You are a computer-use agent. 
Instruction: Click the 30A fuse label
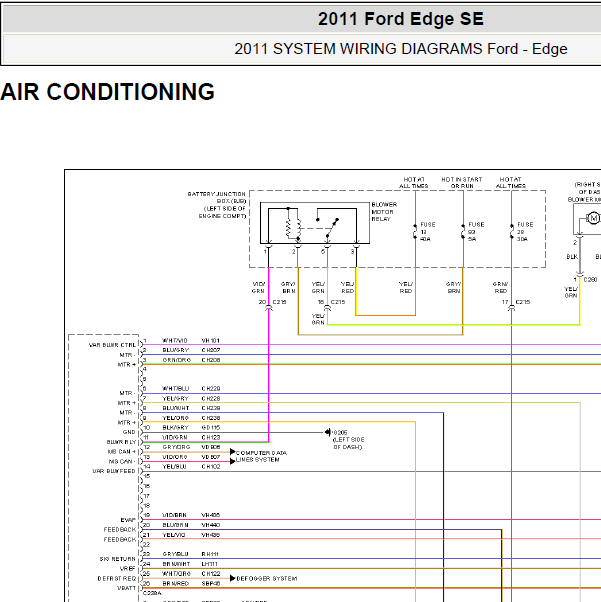[522, 239]
